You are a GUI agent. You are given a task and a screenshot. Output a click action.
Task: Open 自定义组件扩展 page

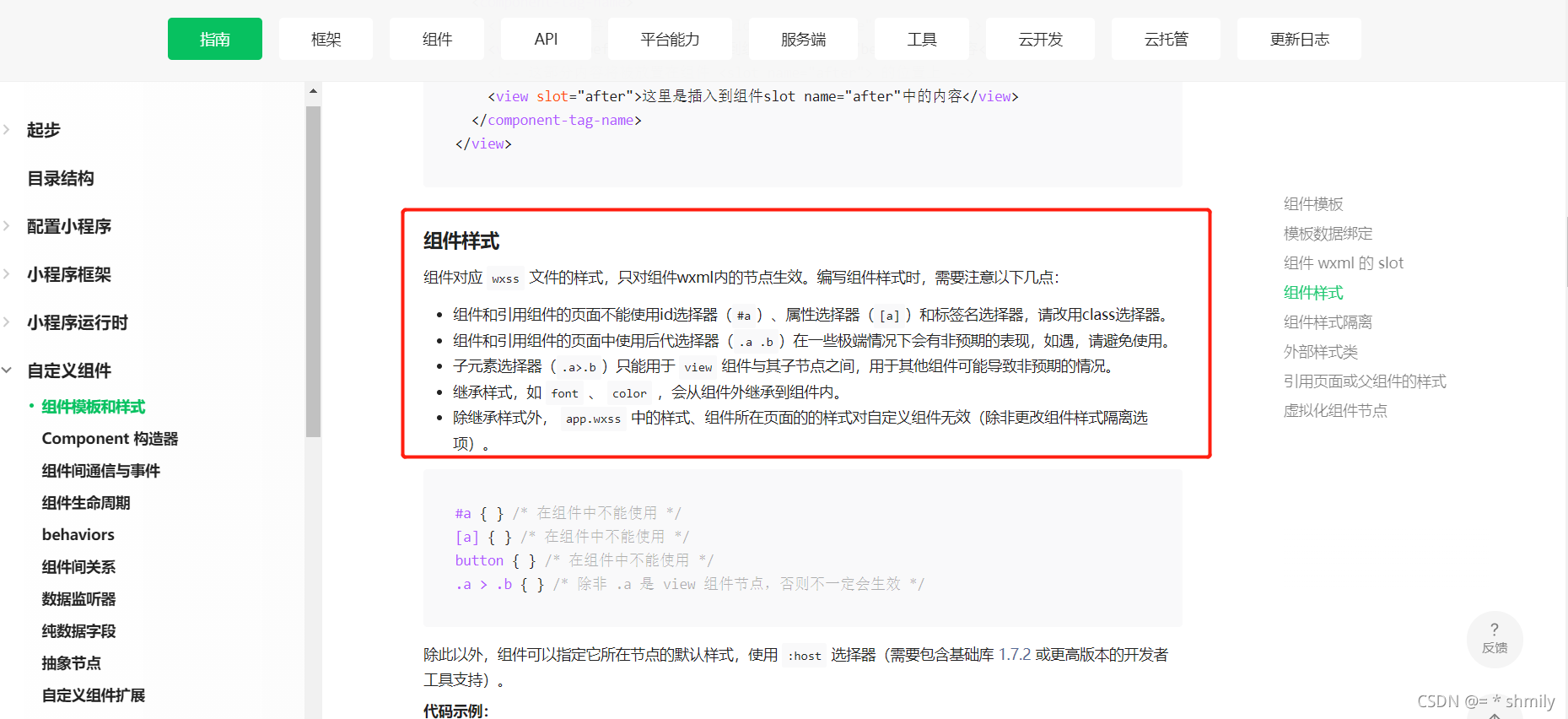(94, 695)
